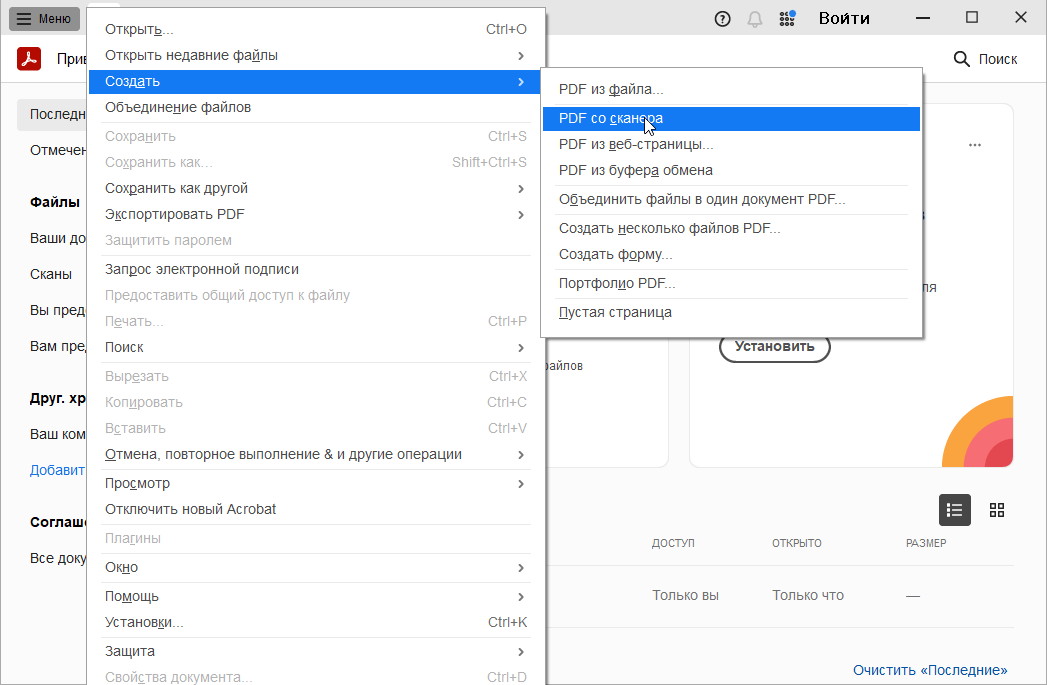Choose Объединение файлов menu entry
Viewport: 1047px width, 685px height.
point(316,107)
